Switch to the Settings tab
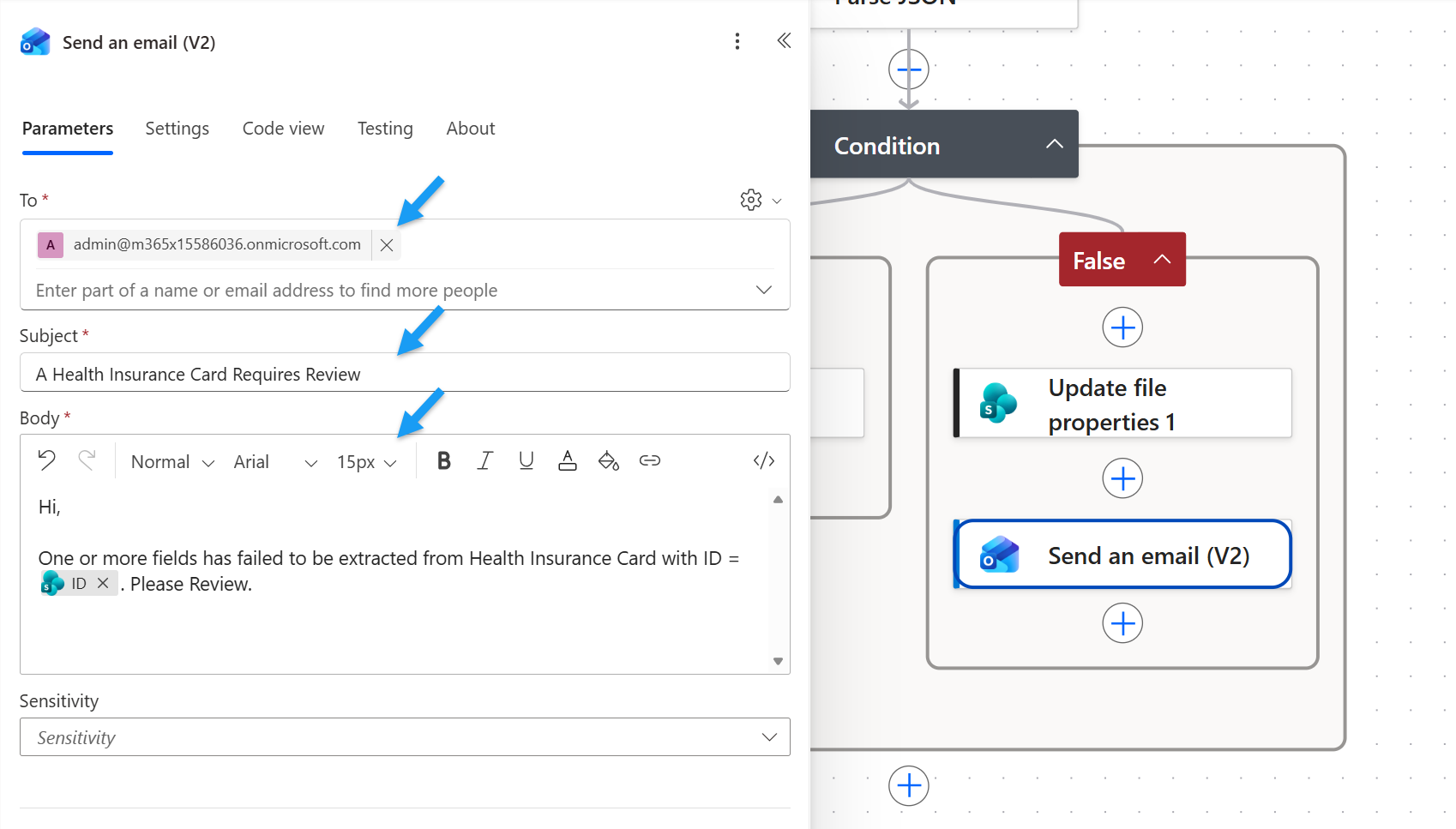The image size is (1456, 829). tap(177, 129)
